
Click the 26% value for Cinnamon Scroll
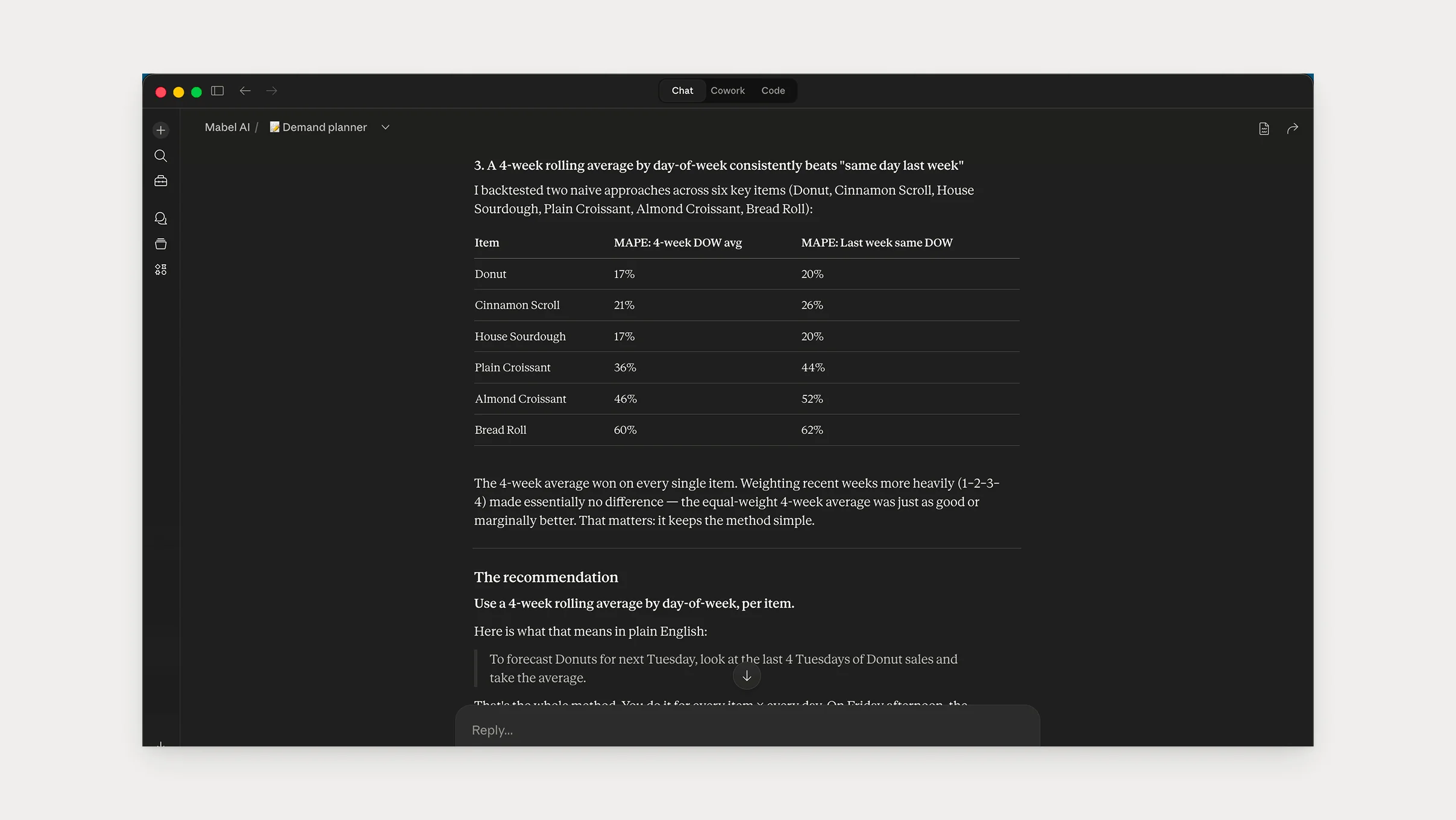(812, 305)
